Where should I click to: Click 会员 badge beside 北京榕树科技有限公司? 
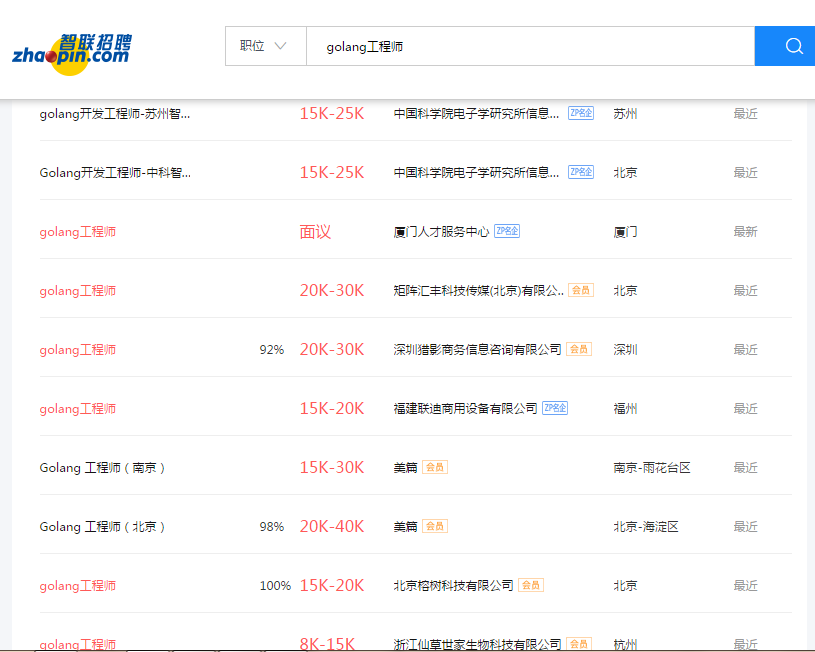531,585
